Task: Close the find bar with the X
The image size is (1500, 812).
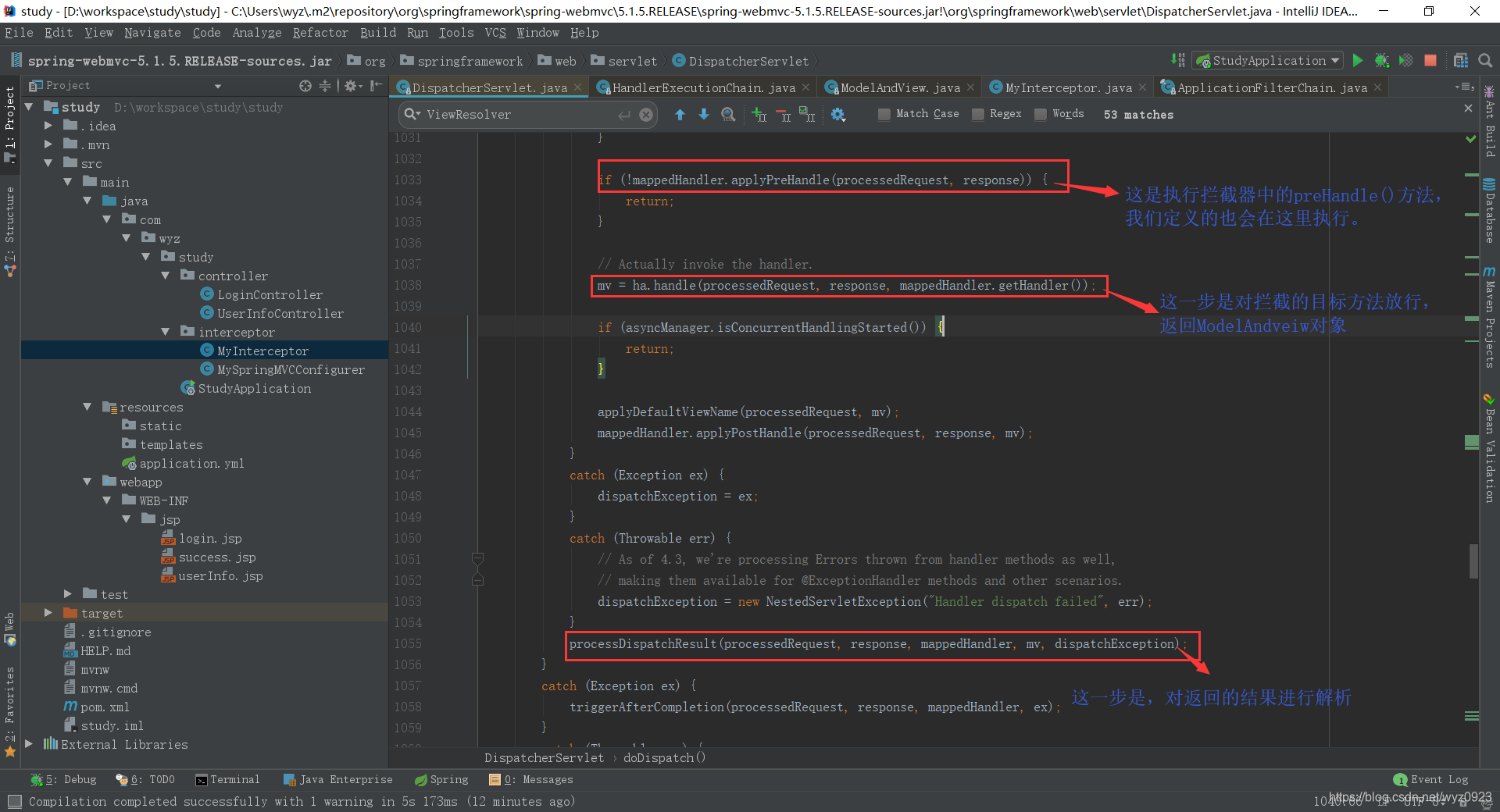Action: (x=1468, y=109)
